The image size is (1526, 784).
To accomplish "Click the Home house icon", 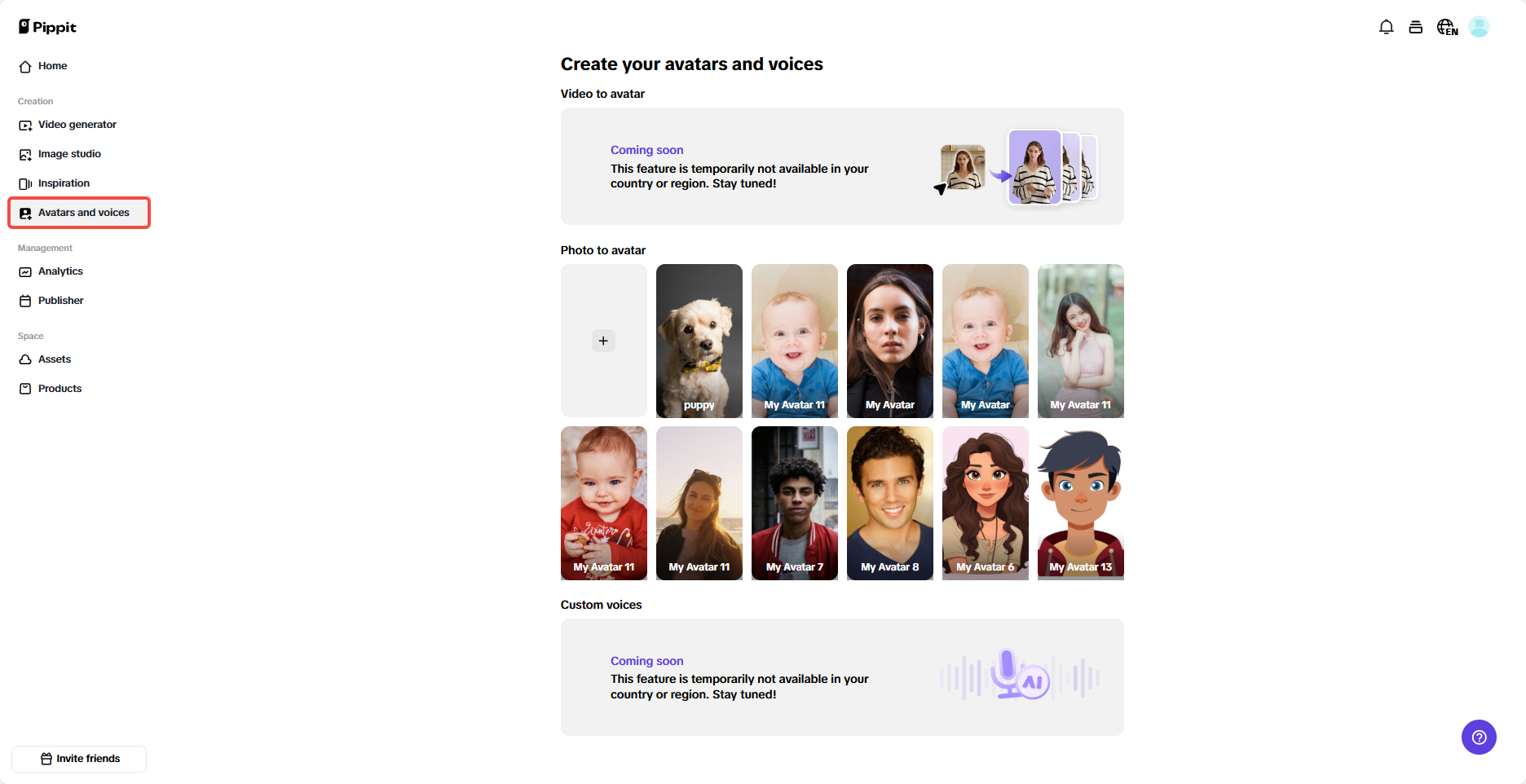I will click(x=25, y=67).
